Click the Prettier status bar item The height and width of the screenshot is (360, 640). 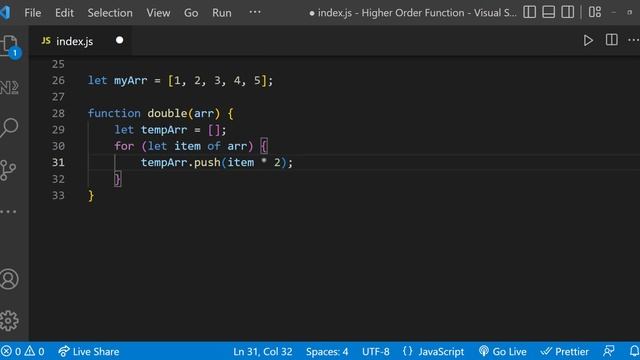564,351
